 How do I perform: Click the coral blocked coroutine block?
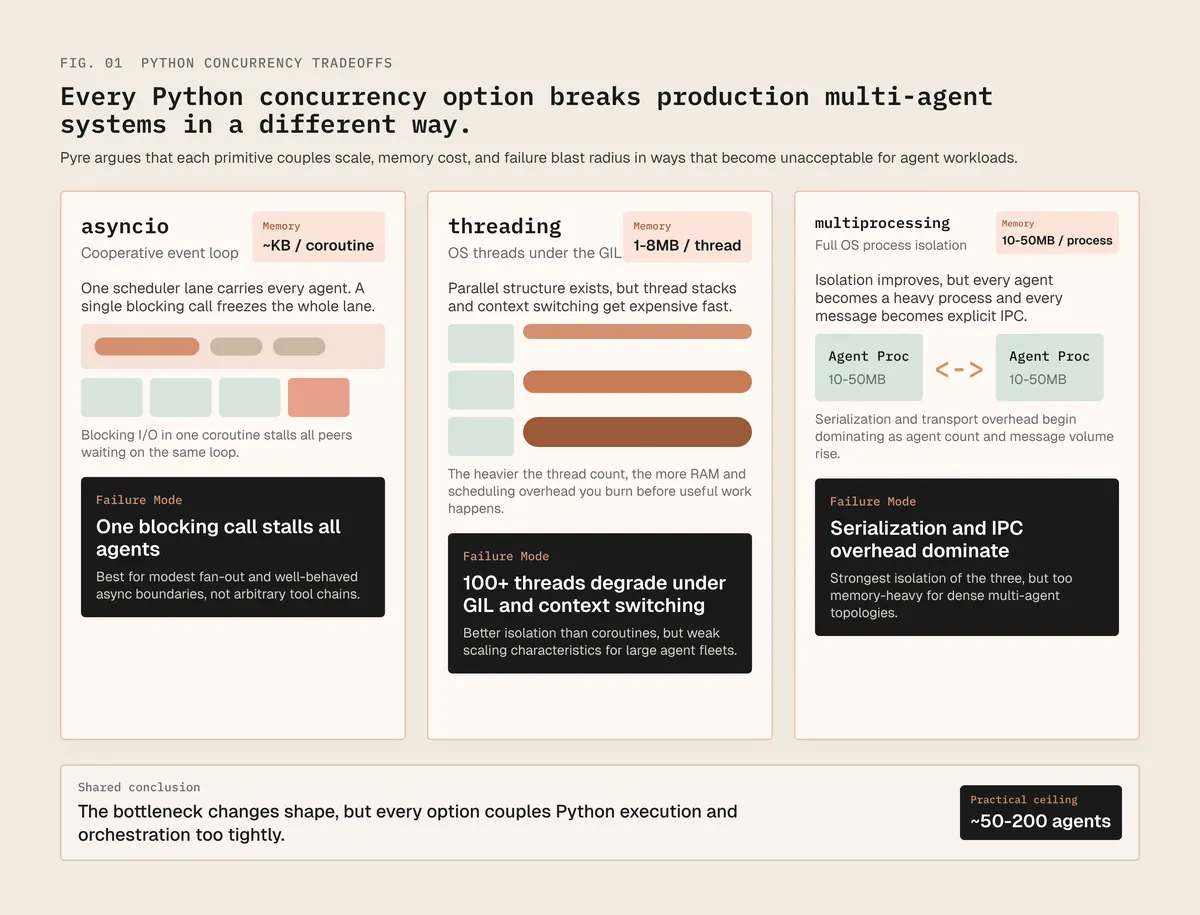click(x=317, y=397)
